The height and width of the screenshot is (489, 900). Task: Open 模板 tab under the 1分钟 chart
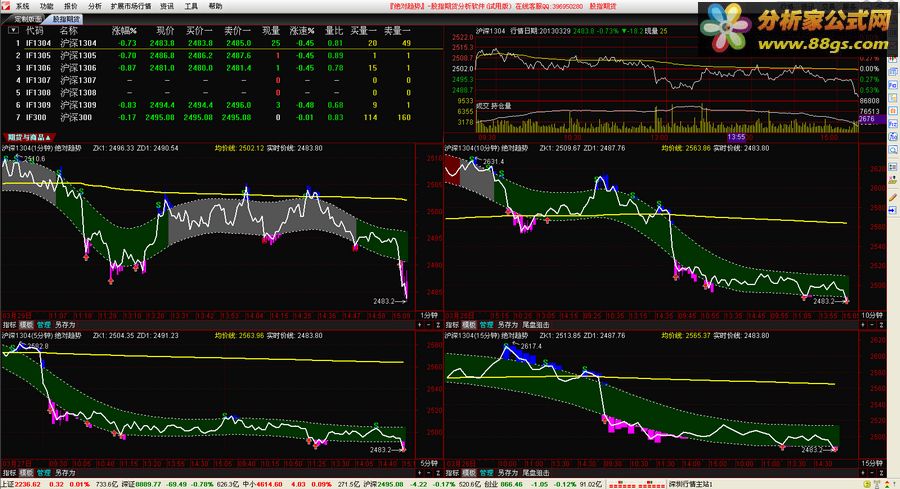pos(26,325)
